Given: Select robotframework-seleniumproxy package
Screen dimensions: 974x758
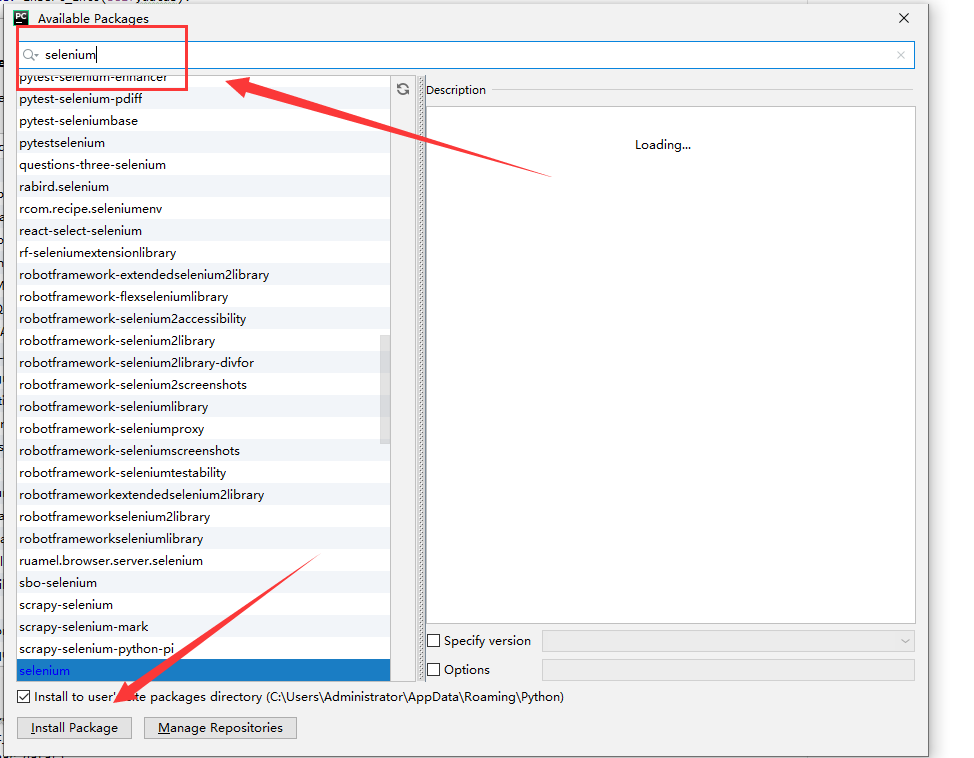Looking at the screenshot, I should click(204, 429).
